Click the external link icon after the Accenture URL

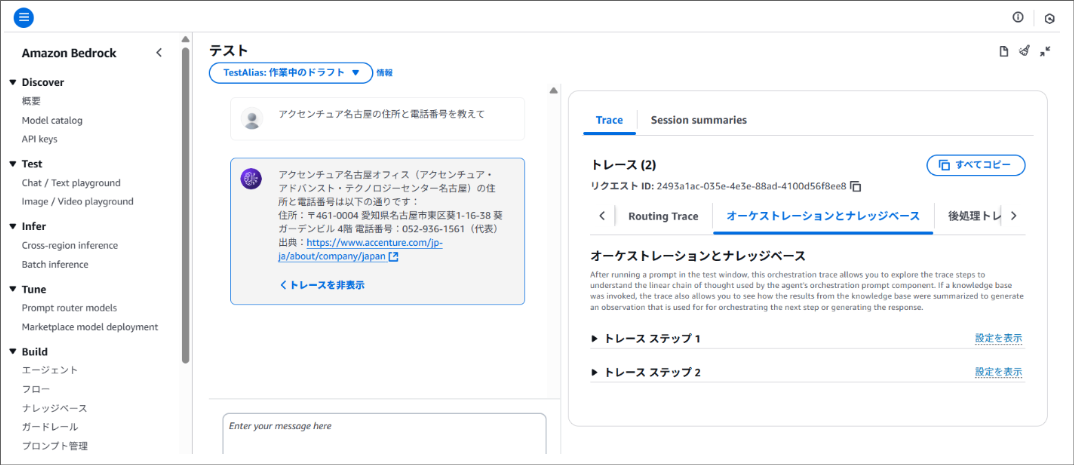tap(393, 257)
